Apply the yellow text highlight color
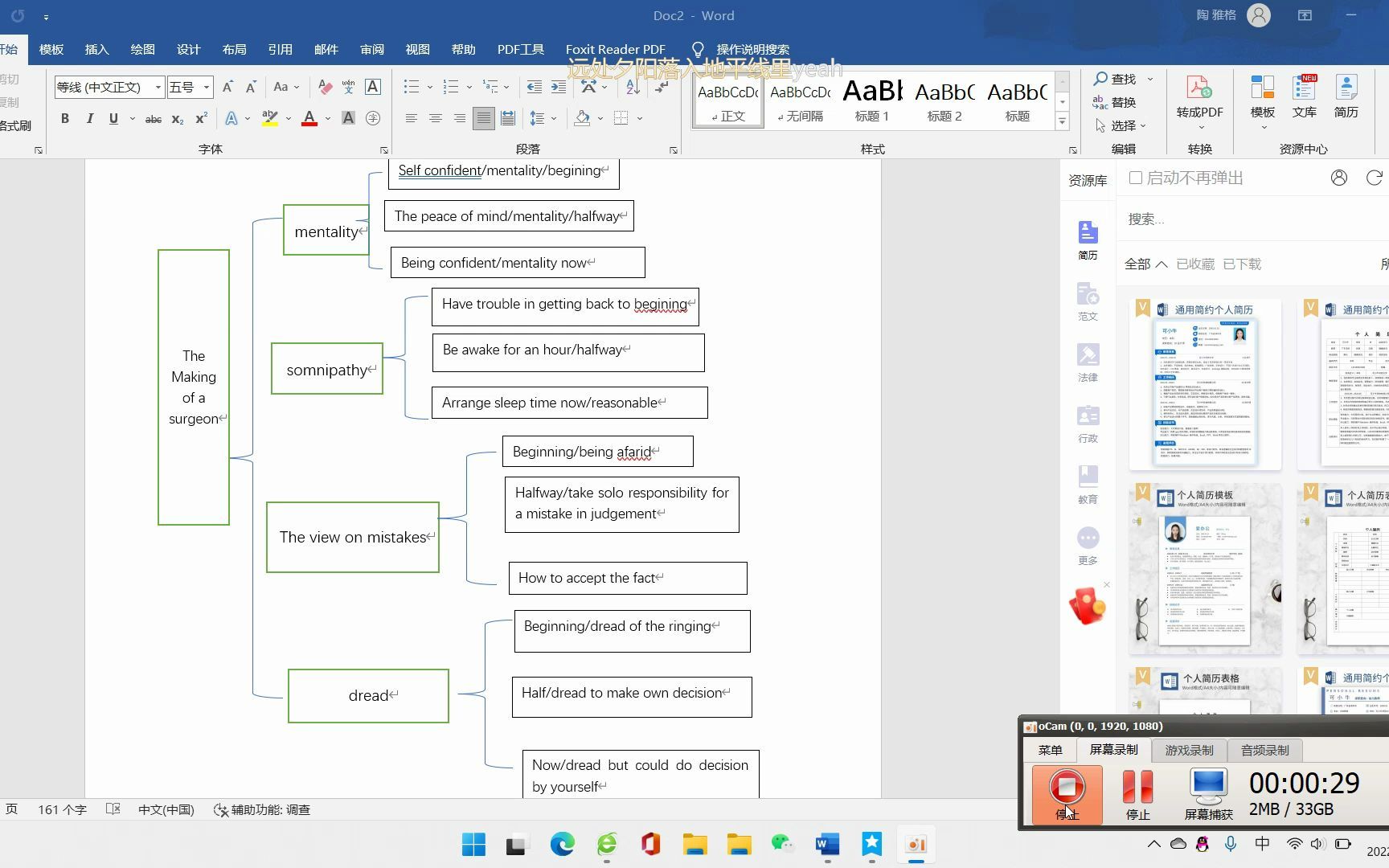The width and height of the screenshot is (1389, 868). (x=270, y=119)
